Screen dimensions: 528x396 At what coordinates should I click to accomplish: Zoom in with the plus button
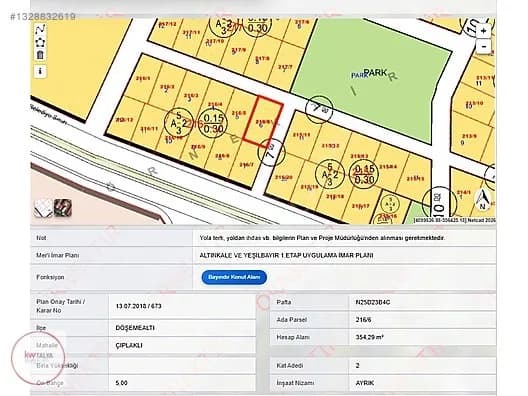(x=484, y=31)
